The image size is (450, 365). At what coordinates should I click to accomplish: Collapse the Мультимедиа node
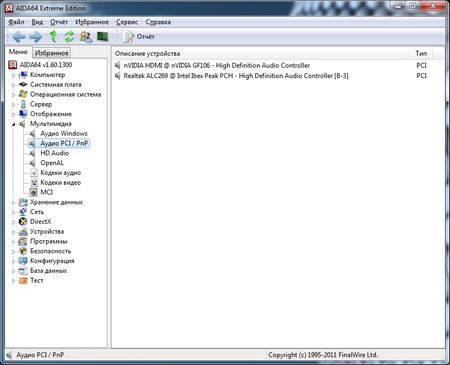point(14,124)
